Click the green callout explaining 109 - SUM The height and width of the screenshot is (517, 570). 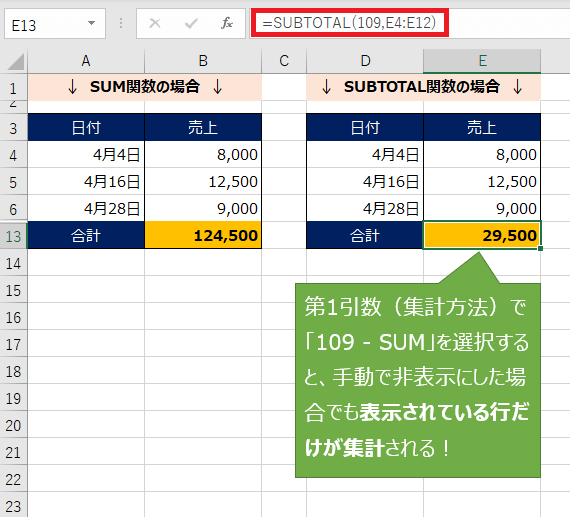(418, 380)
